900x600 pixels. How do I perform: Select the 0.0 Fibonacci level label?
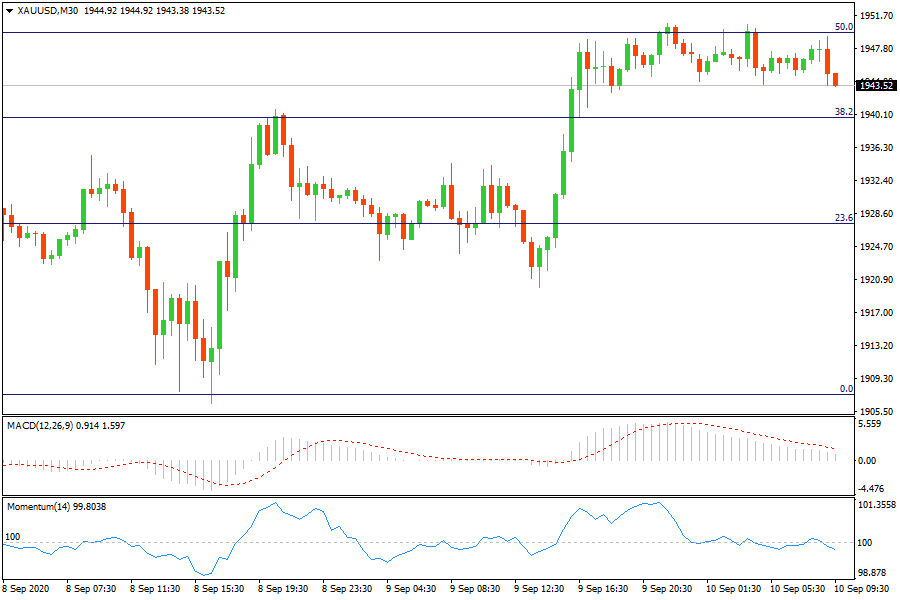tap(846, 388)
